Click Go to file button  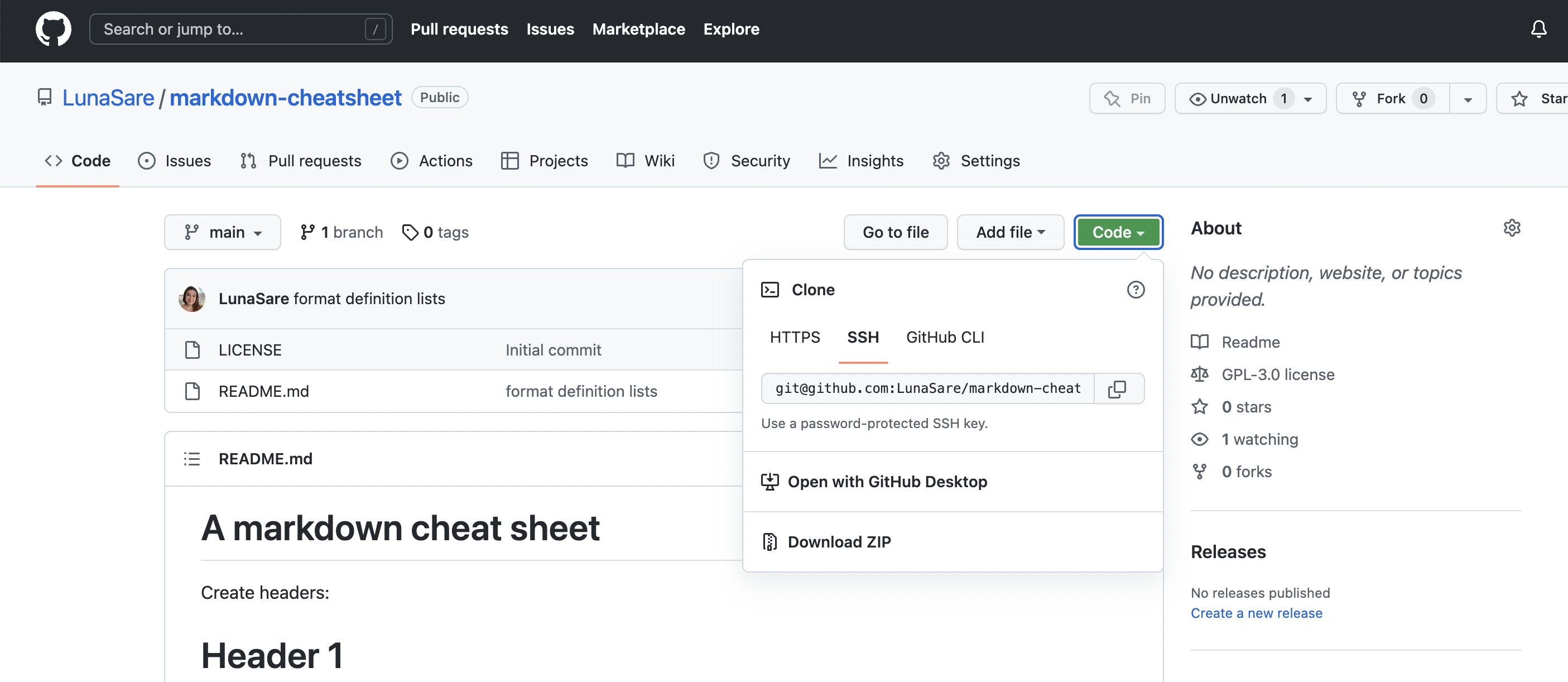point(896,232)
